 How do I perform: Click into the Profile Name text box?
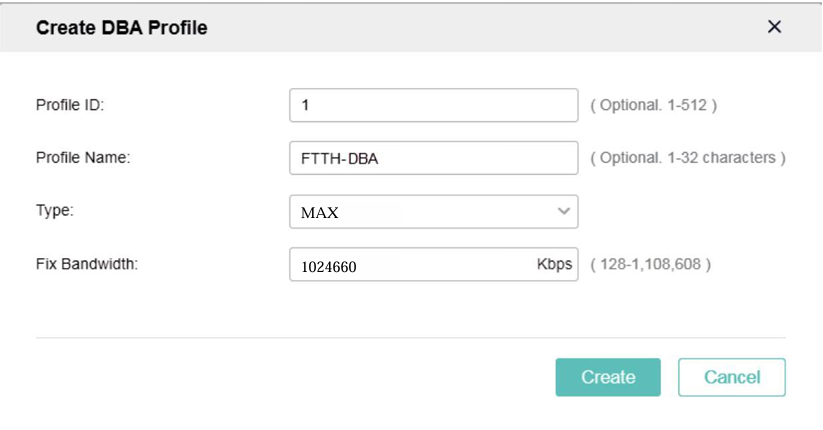(434, 158)
